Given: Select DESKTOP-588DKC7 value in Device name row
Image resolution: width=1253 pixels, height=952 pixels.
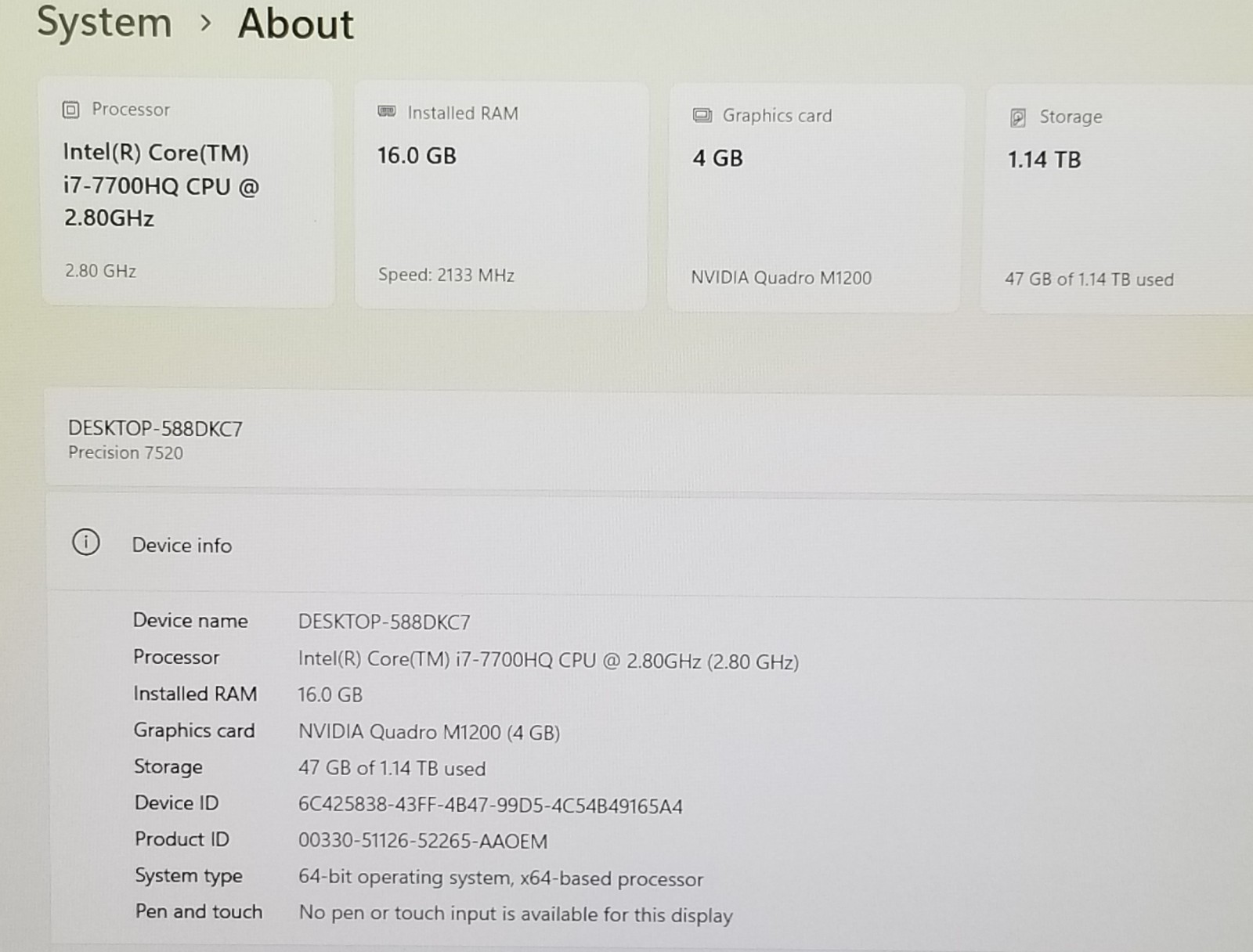Looking at the screenshot, I should (x=385, y=622).
